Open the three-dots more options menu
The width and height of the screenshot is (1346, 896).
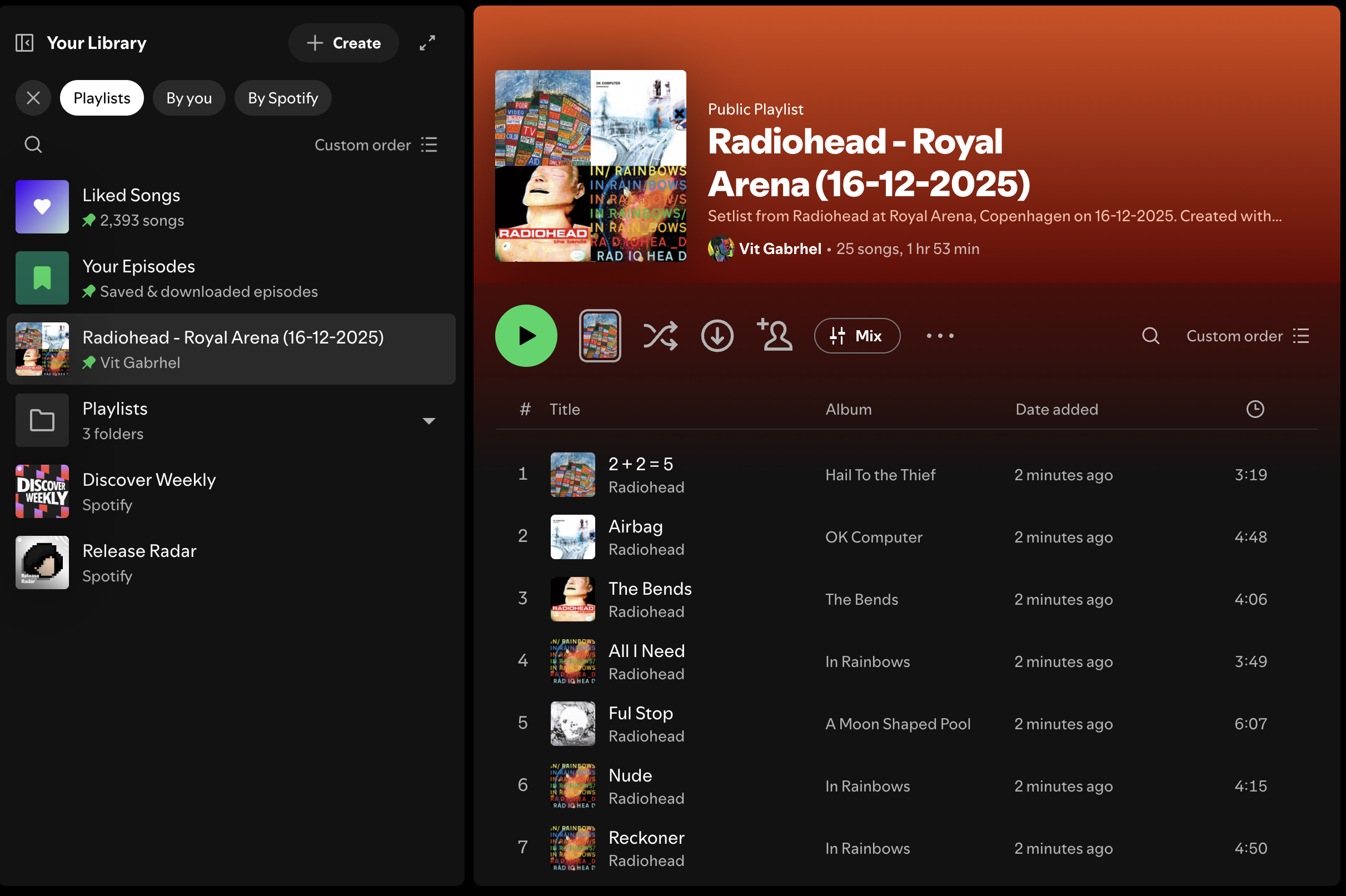[x=940, y=336]
